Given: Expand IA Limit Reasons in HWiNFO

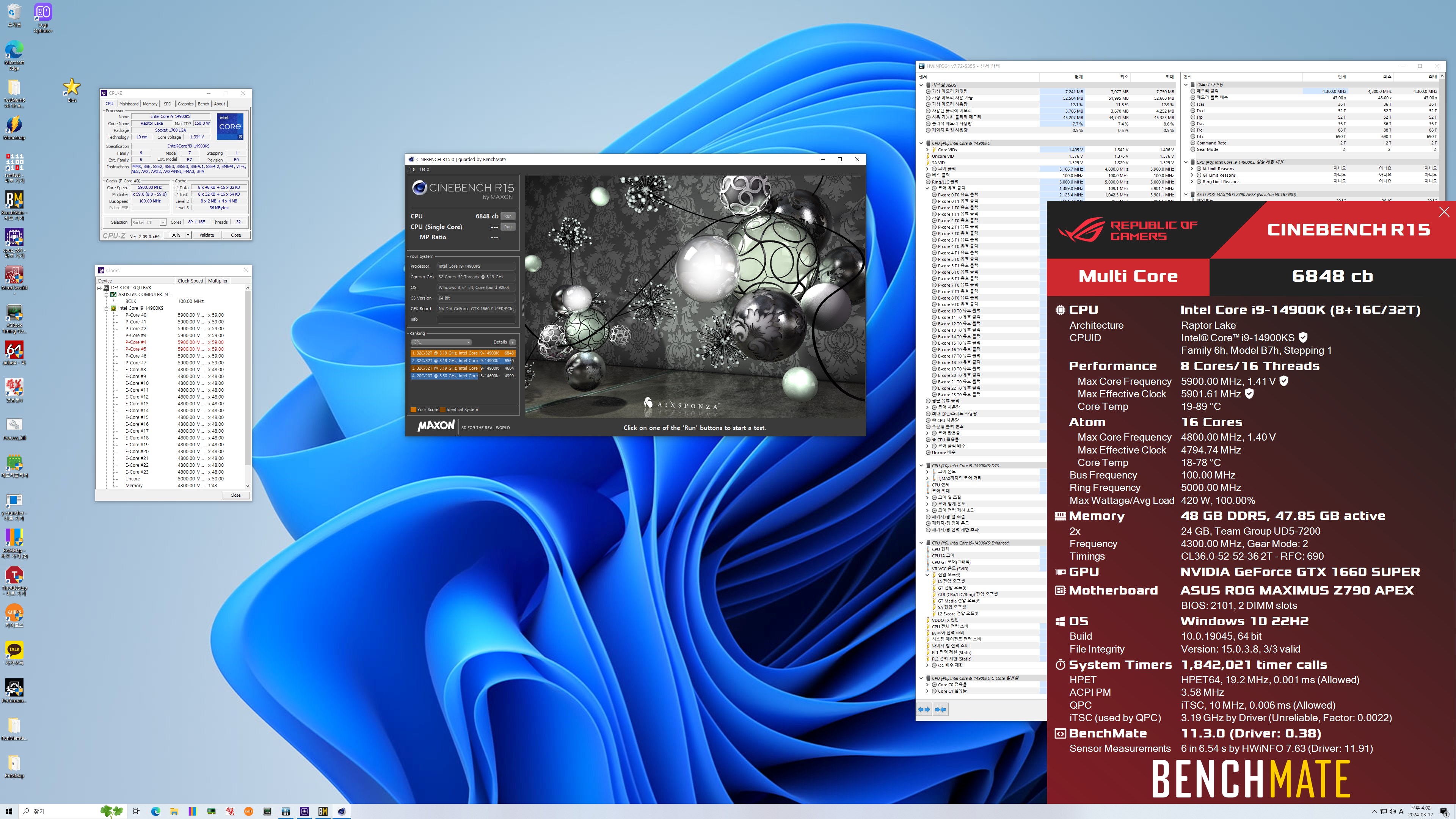Looking at the screenshot, I should coord(1192,168).
